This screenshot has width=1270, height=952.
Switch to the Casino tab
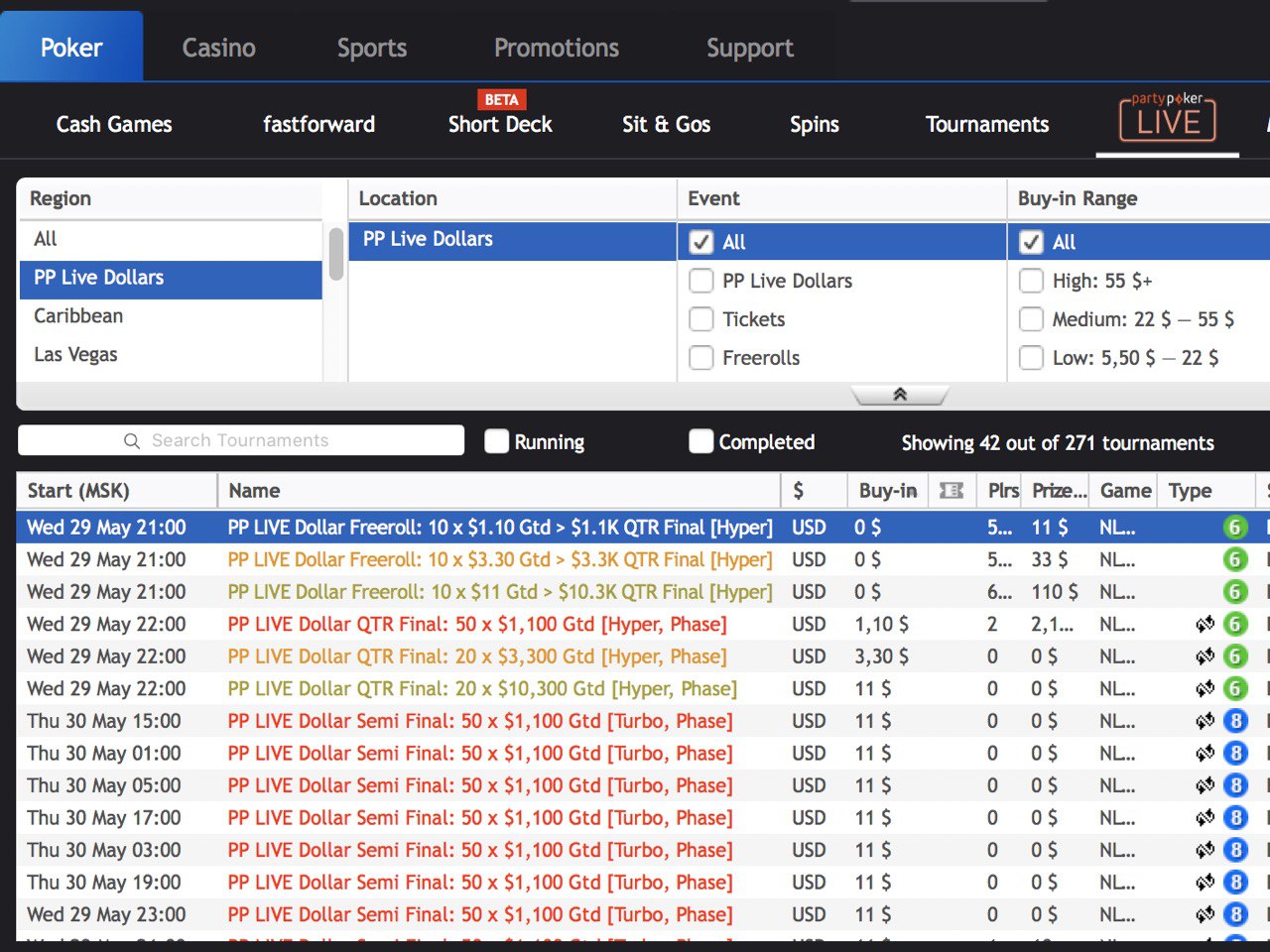pyautogui.click(x=219, y=48)
